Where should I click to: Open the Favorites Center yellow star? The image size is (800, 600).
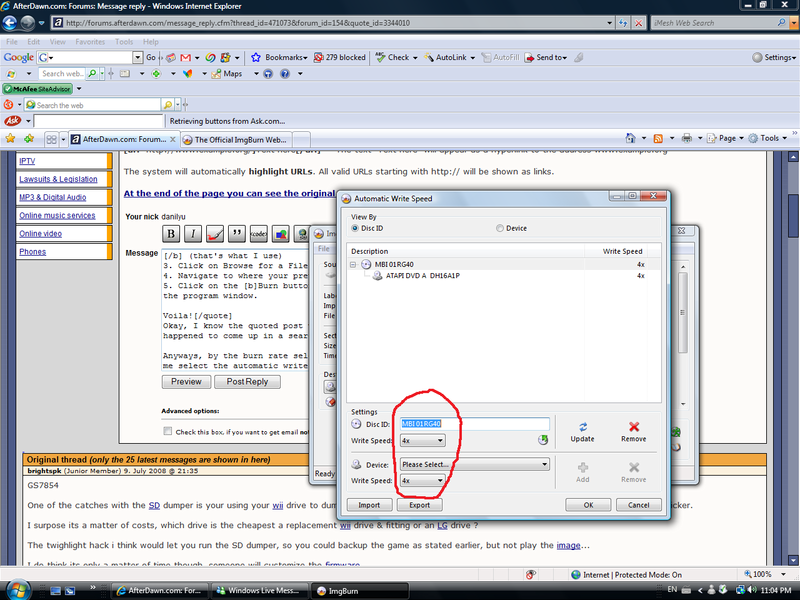pyautogui.click(x=10, y=138)
